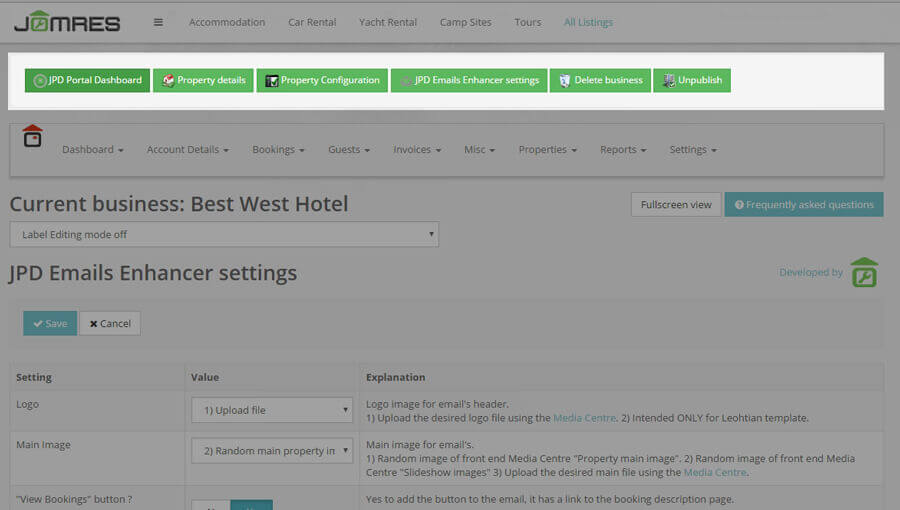Click the green wrench developer logo

pyautogui.click(x=864, y=272)
